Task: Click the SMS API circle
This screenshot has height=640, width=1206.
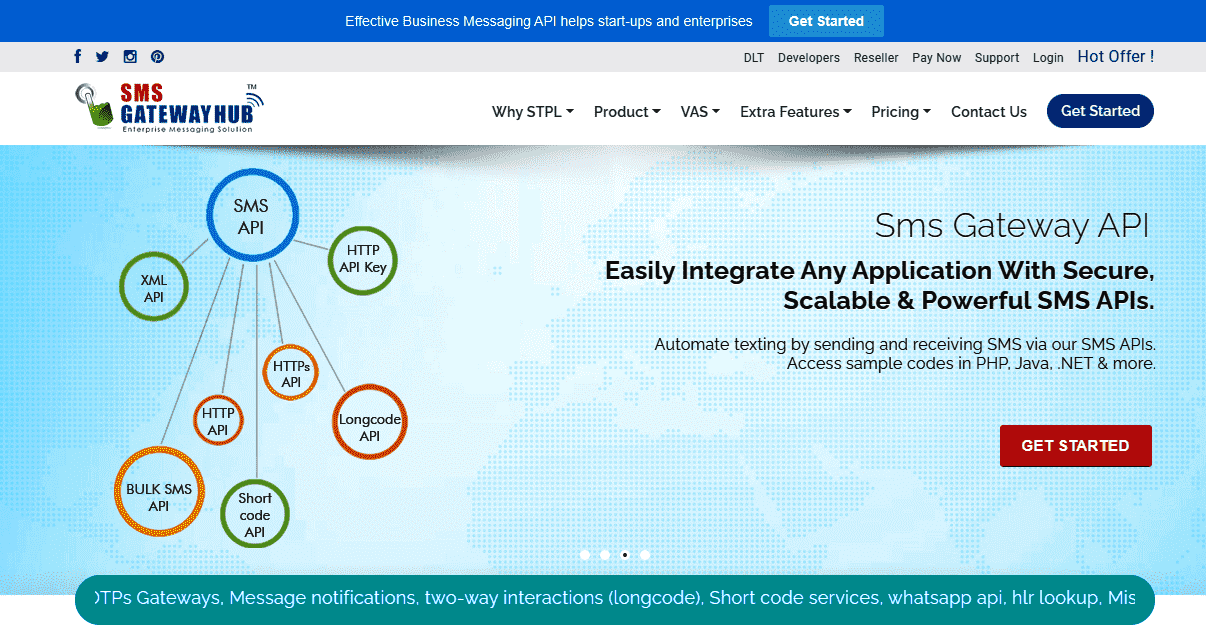Action: (x=251, y=216)
